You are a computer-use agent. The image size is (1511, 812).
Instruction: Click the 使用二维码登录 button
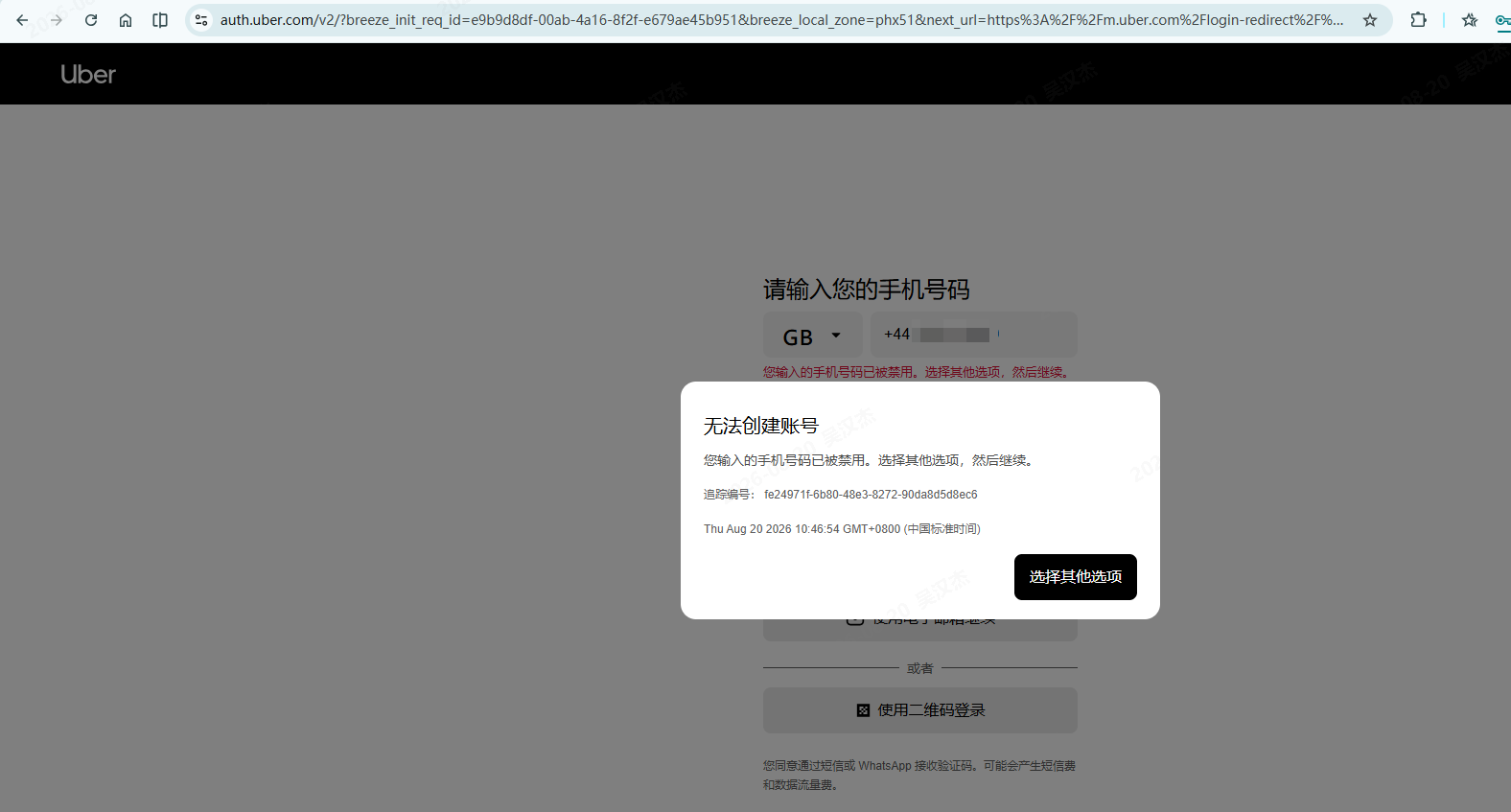tap(920, 710)
